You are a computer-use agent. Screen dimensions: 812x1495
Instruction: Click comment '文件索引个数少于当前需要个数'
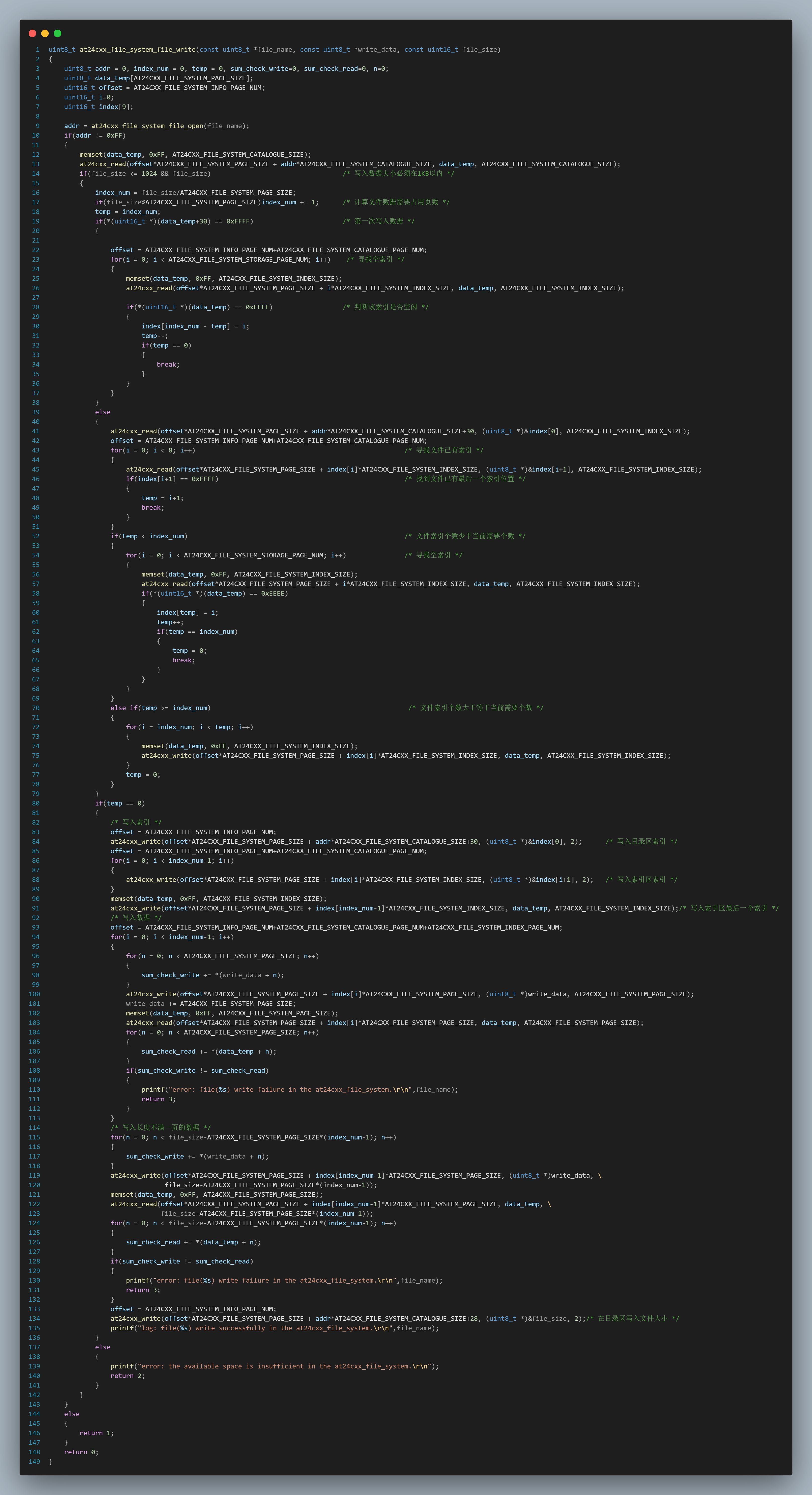point(465,536)
